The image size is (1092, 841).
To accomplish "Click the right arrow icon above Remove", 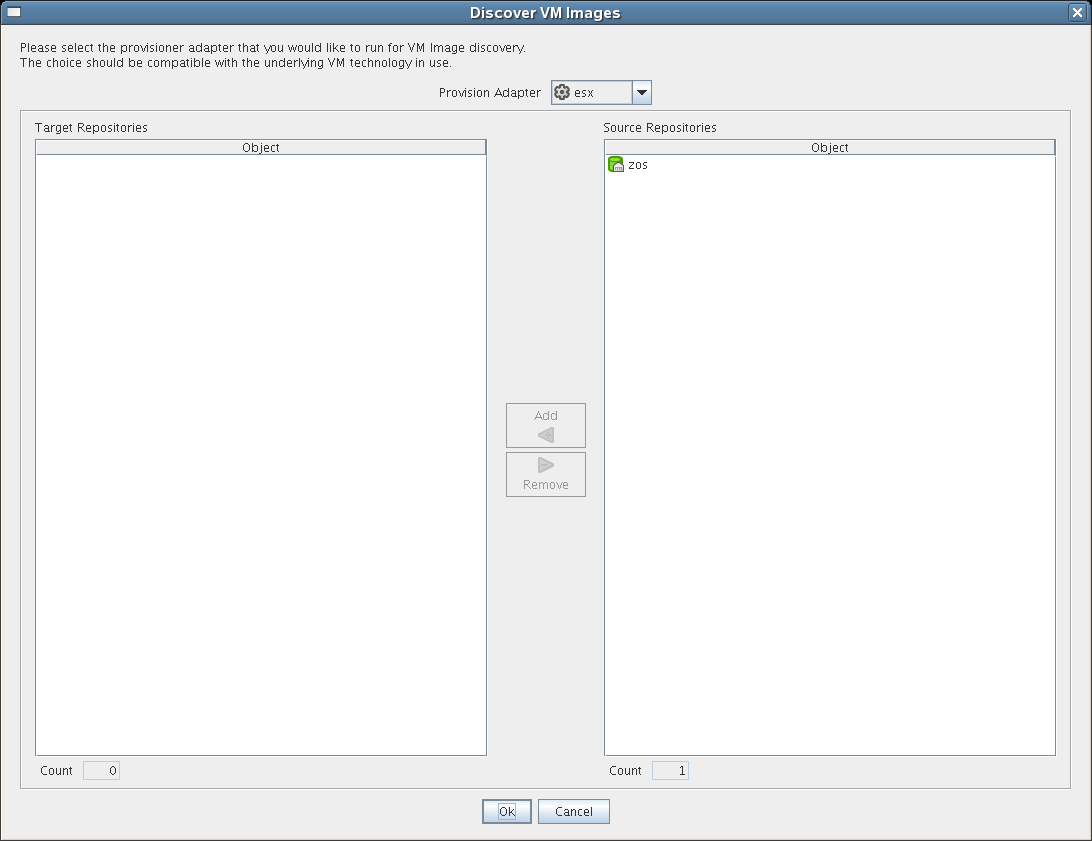I will tap(546, 465).
